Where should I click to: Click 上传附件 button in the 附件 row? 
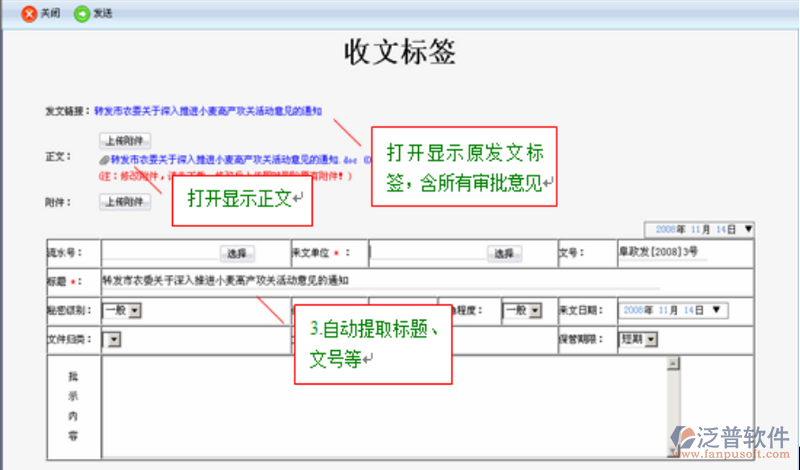tap(125, 202)
